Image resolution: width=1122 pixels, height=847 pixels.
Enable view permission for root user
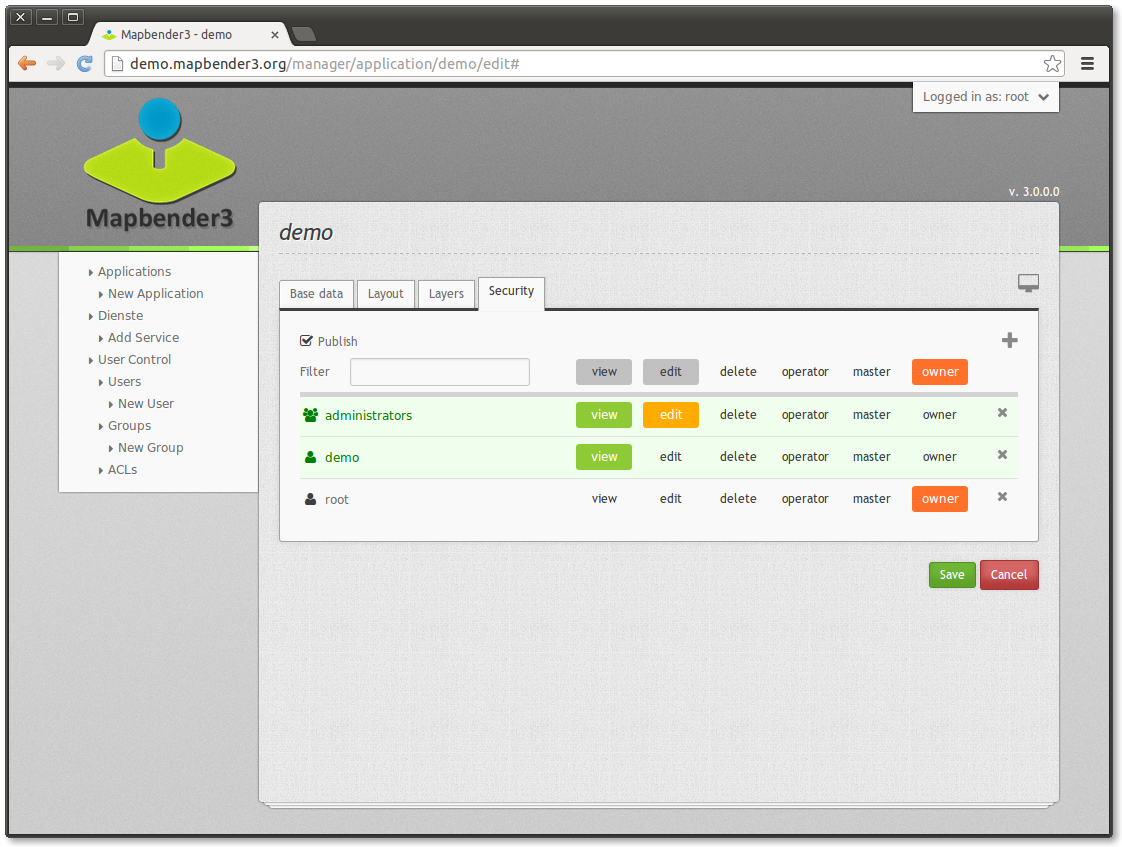(604, 499)
